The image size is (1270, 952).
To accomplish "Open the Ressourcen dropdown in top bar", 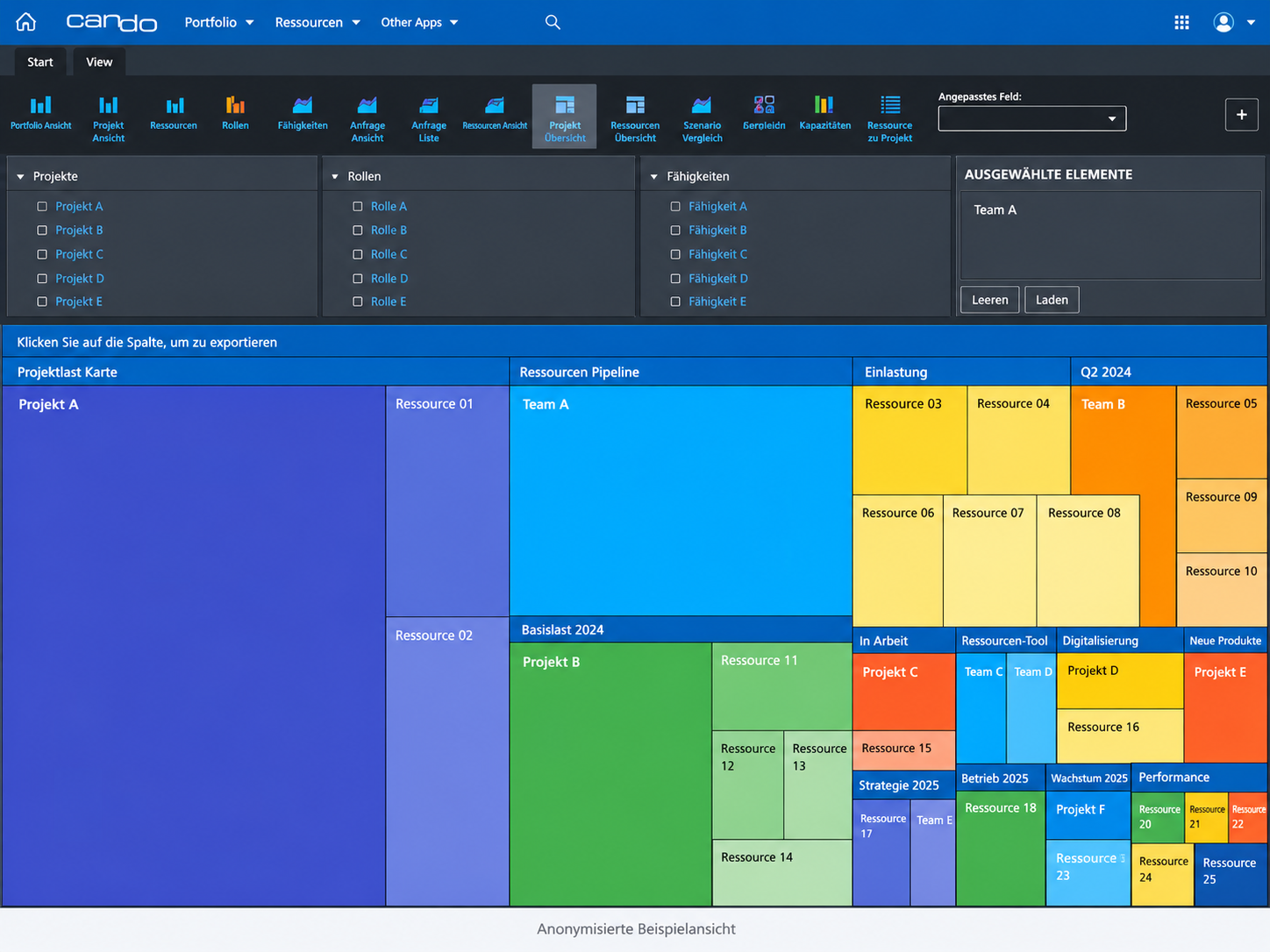I will pos(317,22).
